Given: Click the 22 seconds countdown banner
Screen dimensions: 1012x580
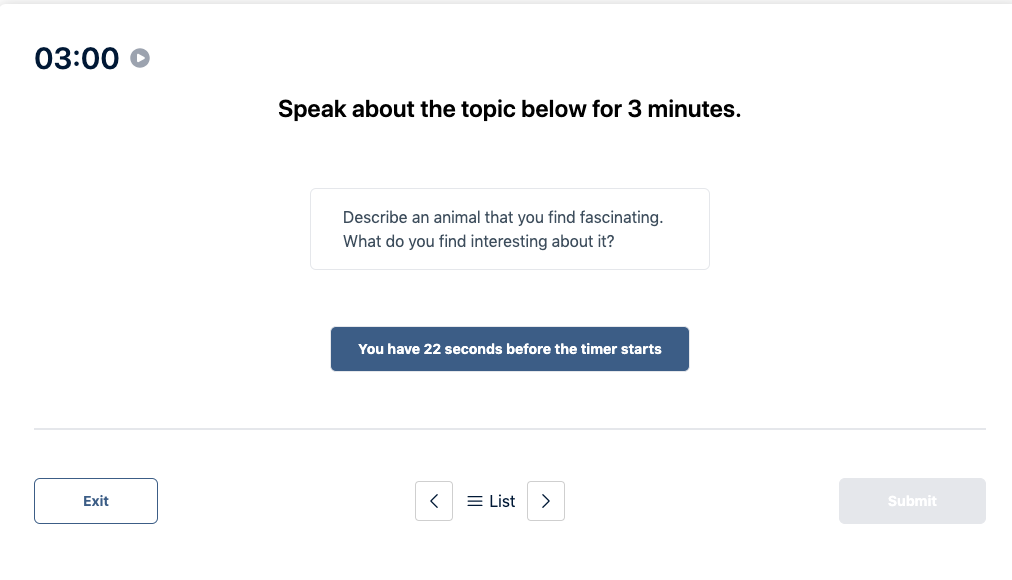Looking at the screenshot, I should point(509,349).
